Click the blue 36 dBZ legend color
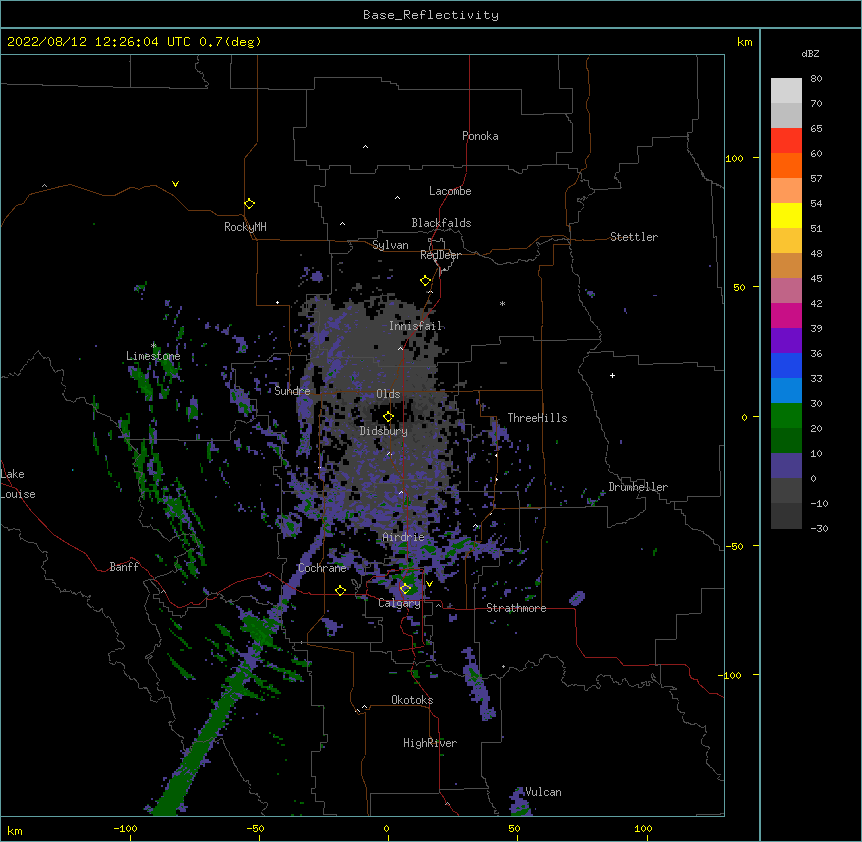Viewport: 862px width, 842px height. pyautogui.click(x=786, y=365)
